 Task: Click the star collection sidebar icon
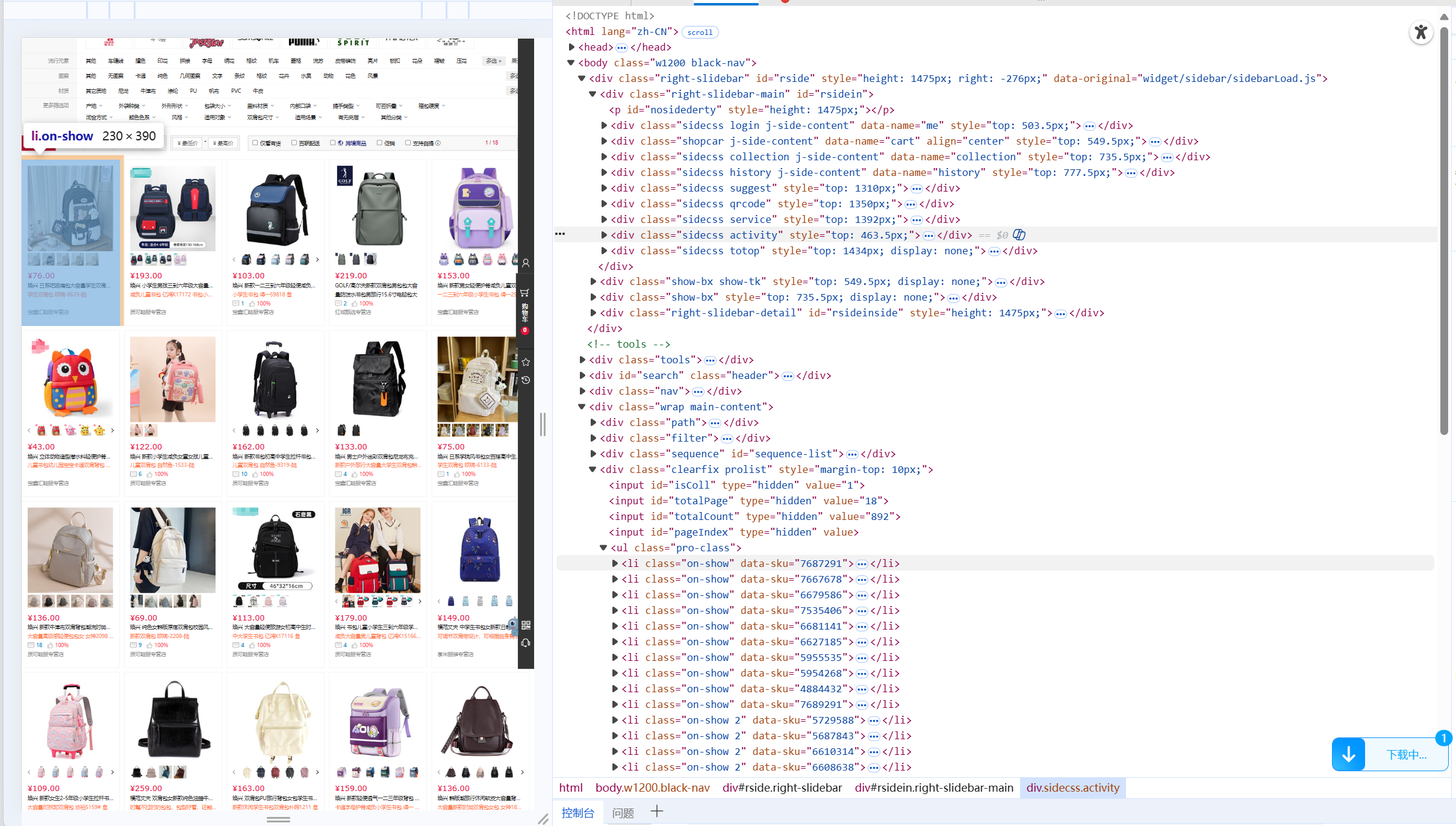[526, 362]
